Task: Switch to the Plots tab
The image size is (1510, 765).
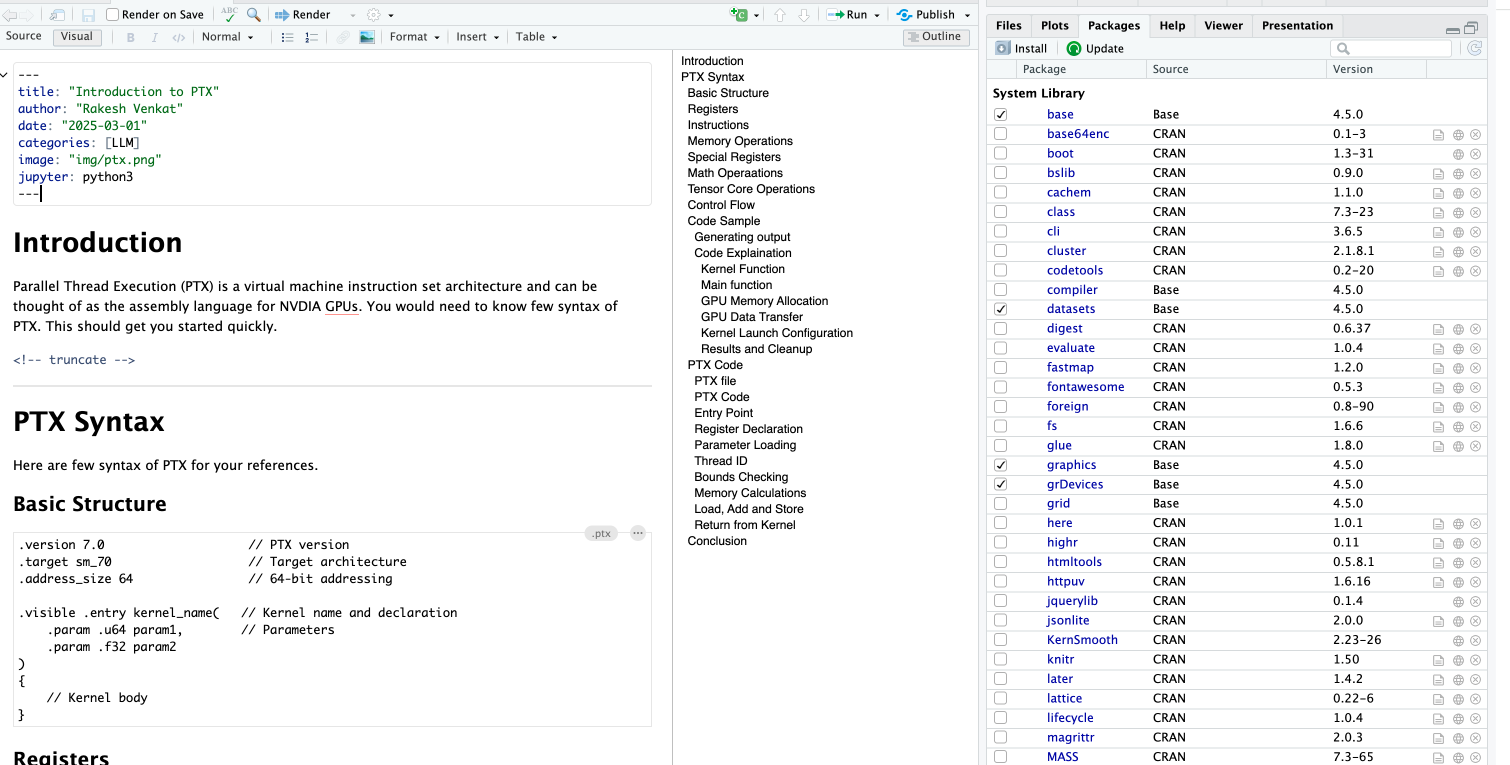Action: click(x=1054, y=26)
